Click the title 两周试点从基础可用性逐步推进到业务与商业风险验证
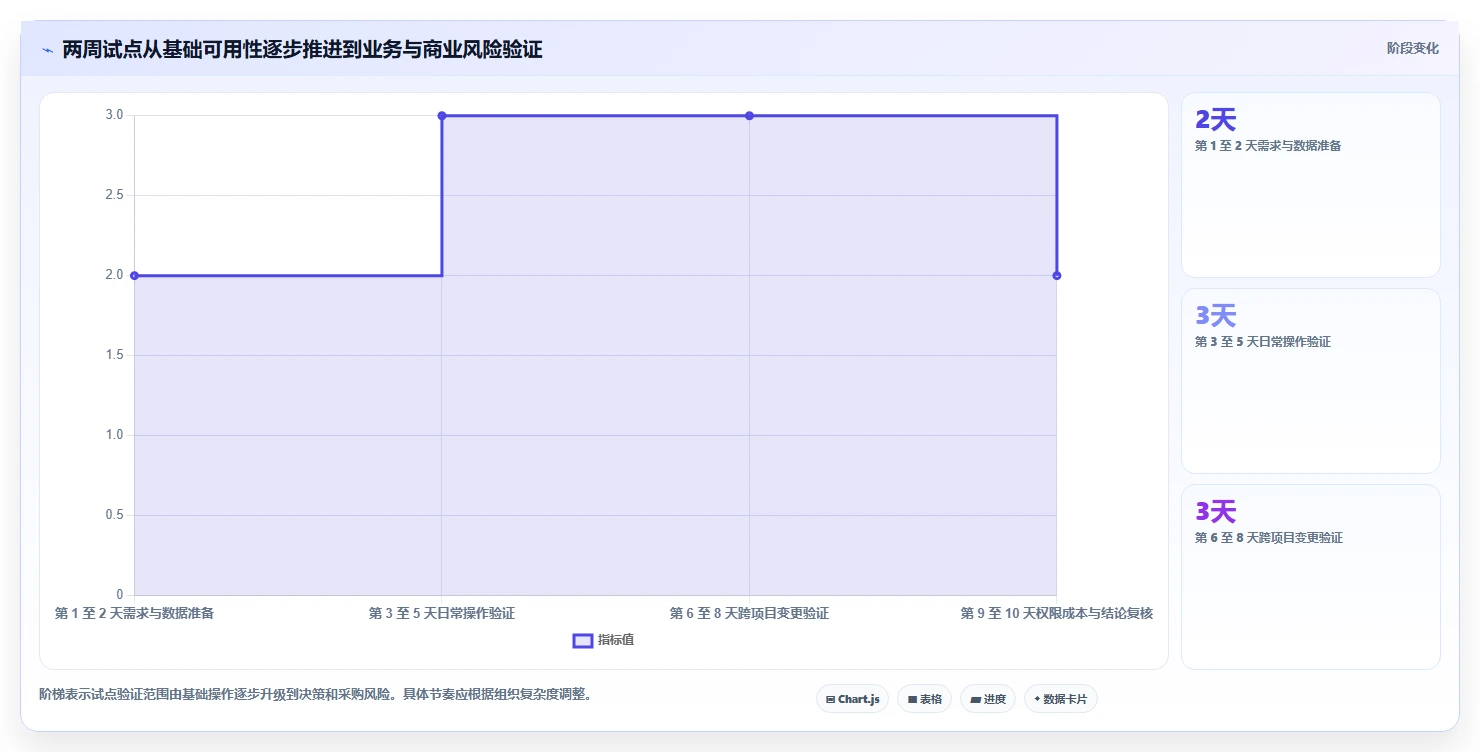Screen dimensions: 1480x752 303,49
